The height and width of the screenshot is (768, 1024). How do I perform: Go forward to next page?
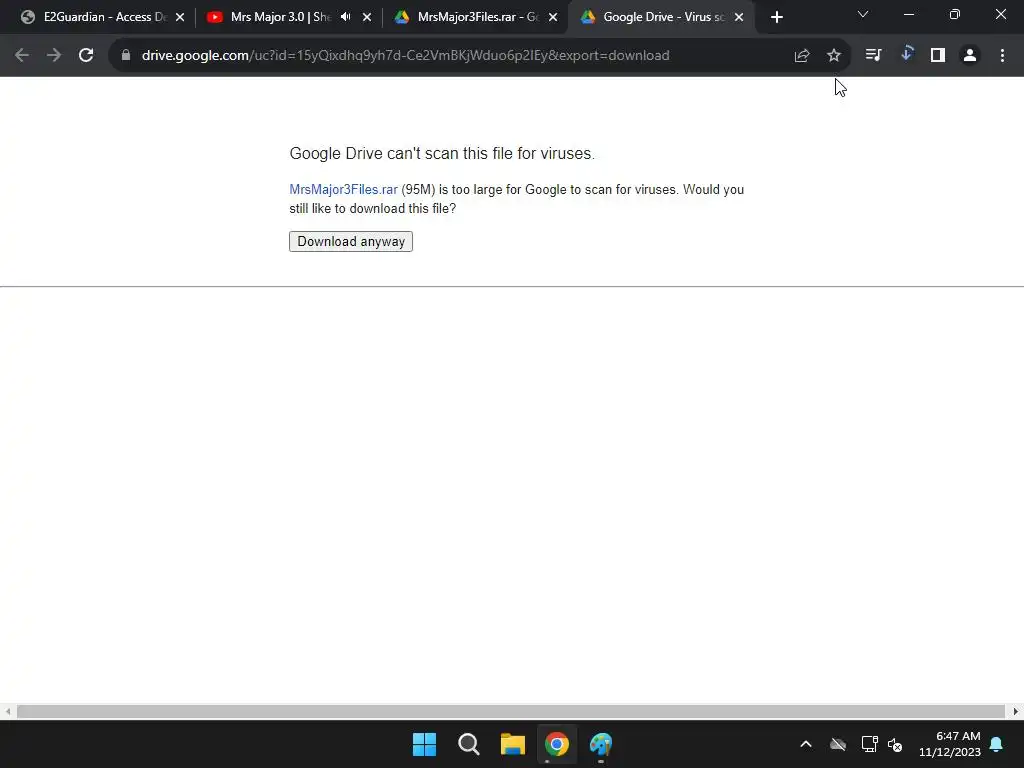[54, 56]
